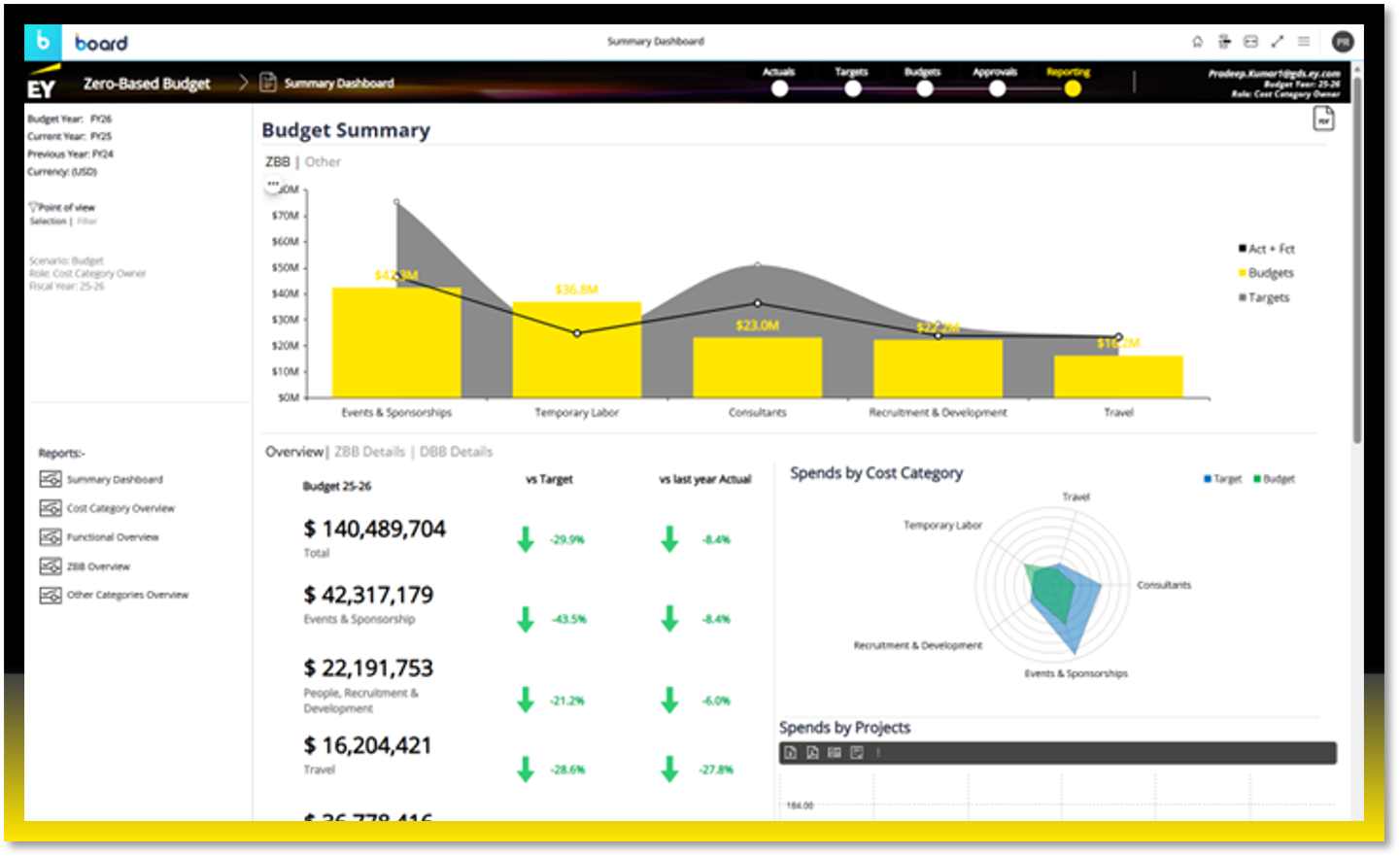This screenshot has height=857, width=1400.
Task: Open the Functional Overview report
Action: coord(112,537)
